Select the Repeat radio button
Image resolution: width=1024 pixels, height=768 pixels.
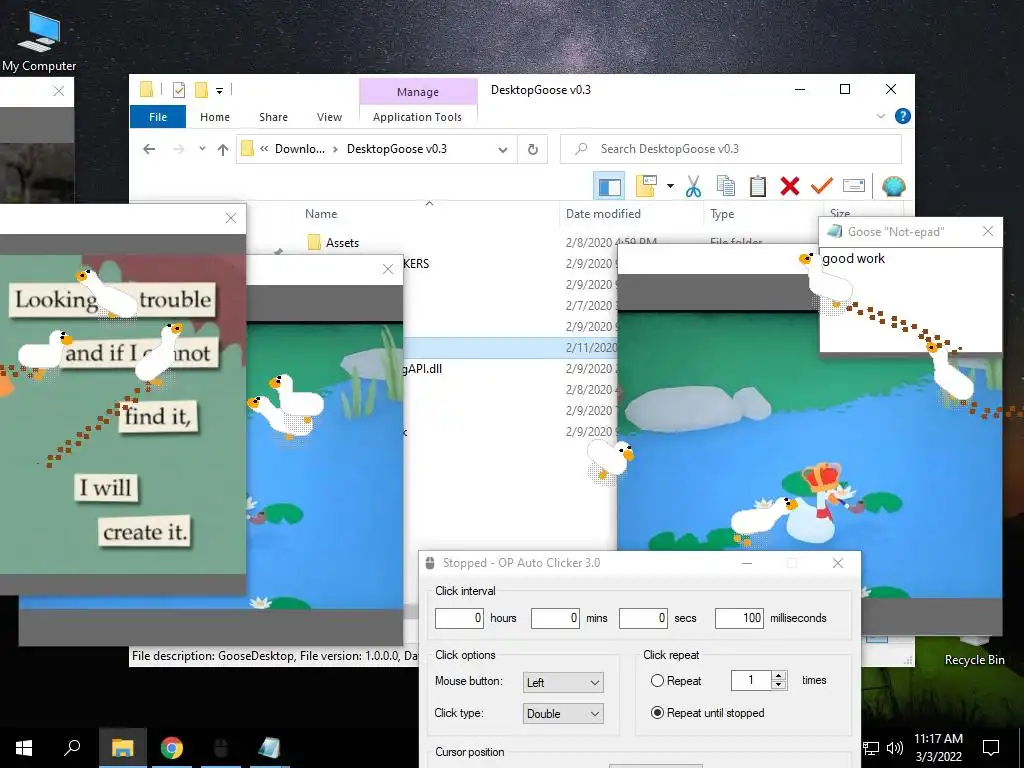[658, 680]
